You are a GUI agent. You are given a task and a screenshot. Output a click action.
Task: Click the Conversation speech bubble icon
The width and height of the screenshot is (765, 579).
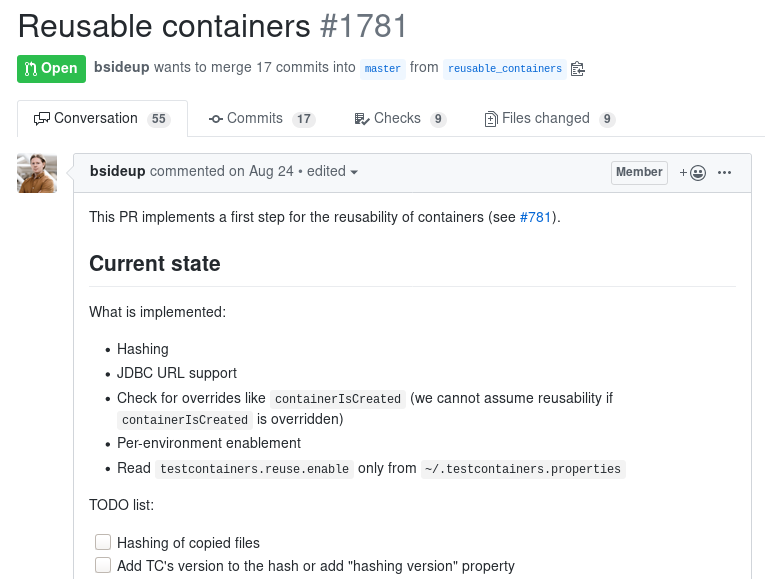coord(41,119)
